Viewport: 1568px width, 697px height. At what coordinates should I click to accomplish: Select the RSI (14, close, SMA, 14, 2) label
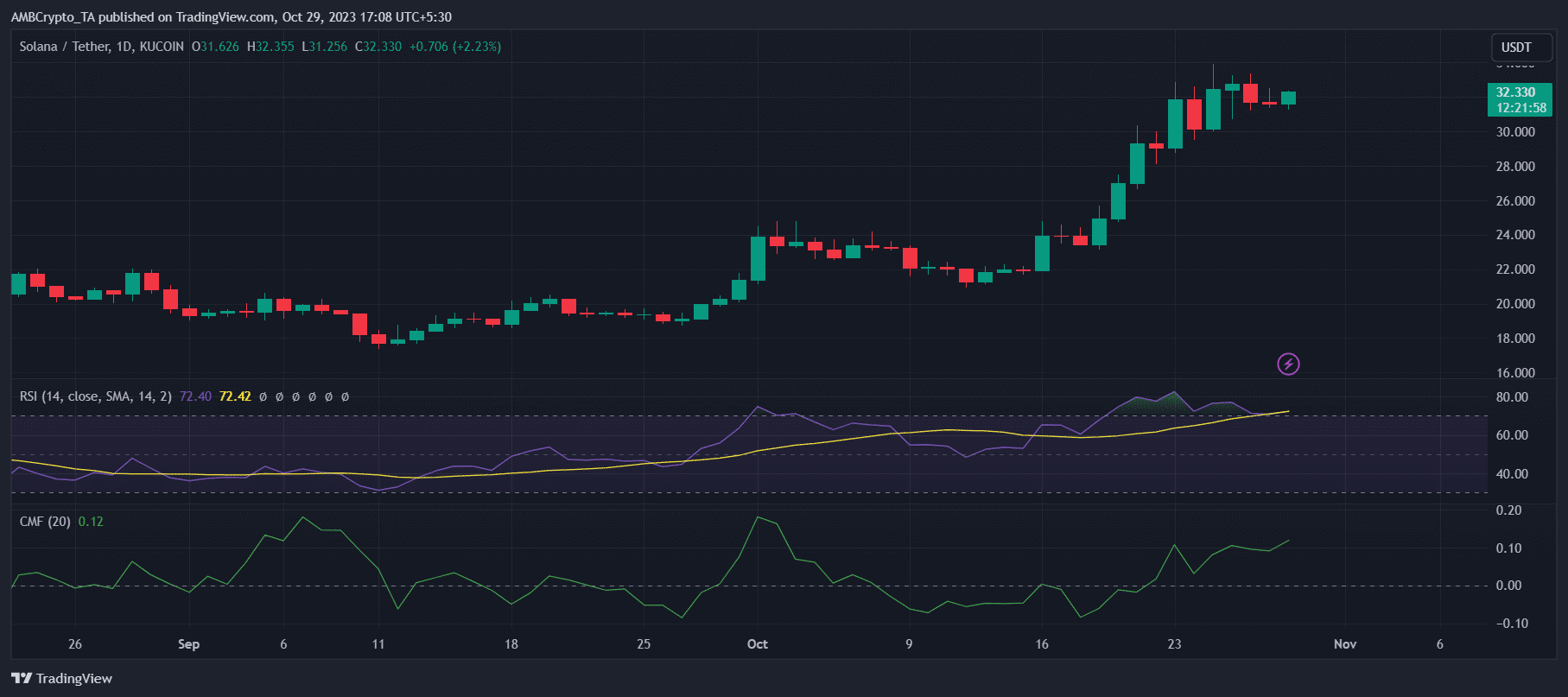(x=95, y=396)
